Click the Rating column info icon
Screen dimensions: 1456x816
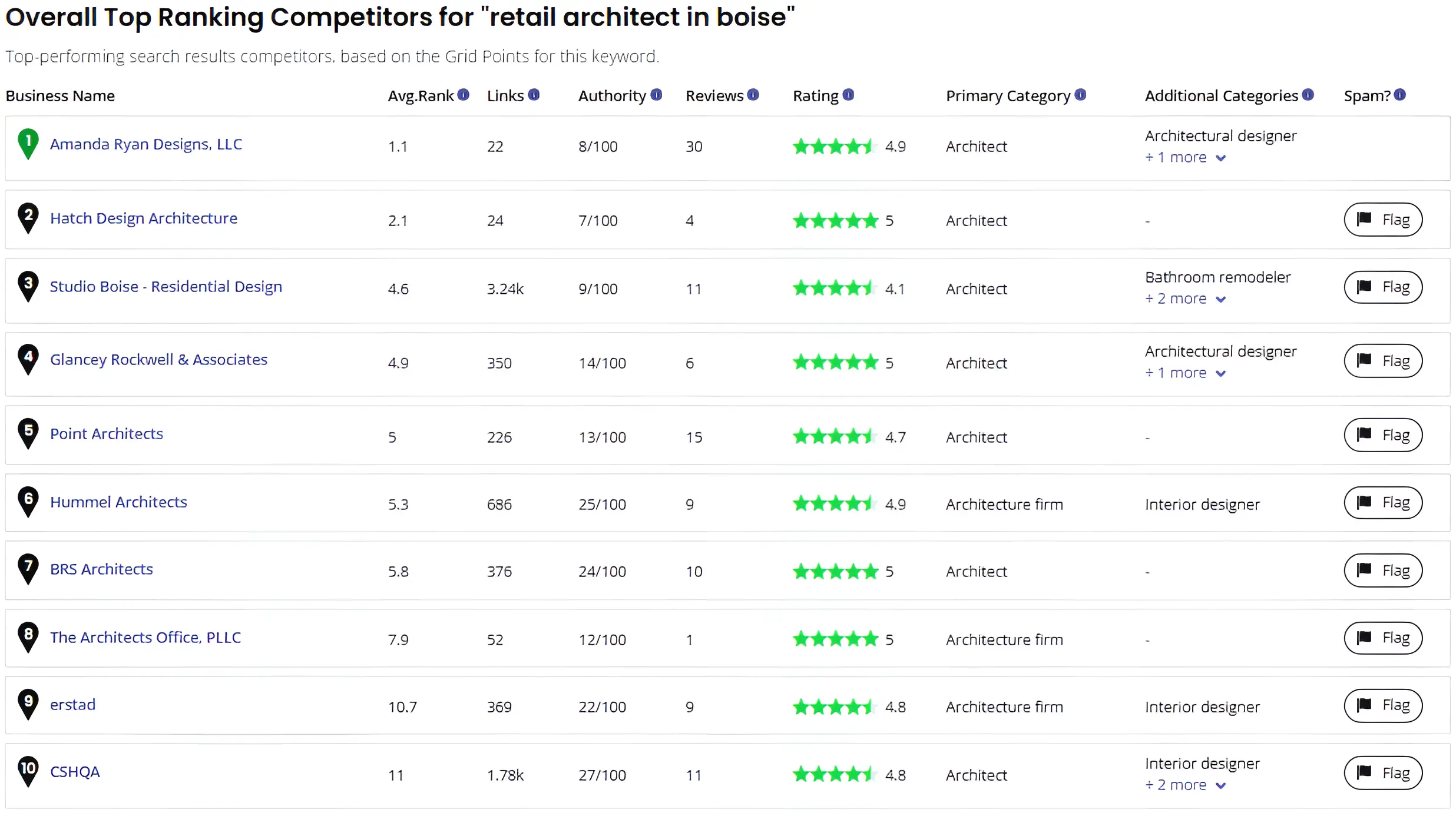pos(848,95)
